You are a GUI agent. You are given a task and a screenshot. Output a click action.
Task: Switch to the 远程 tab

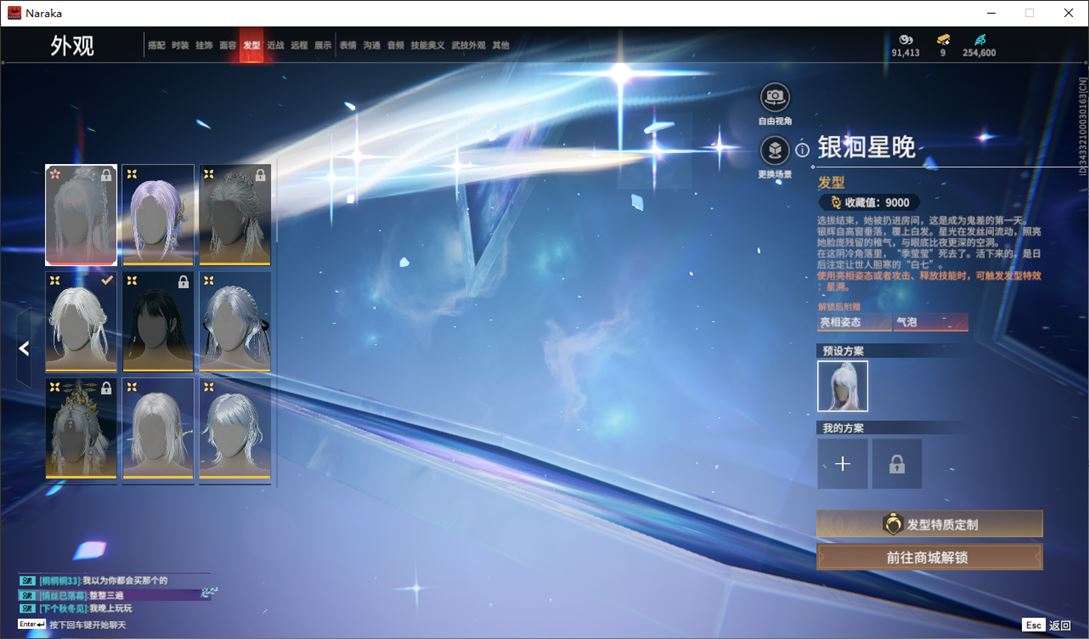tap(299, 45)
